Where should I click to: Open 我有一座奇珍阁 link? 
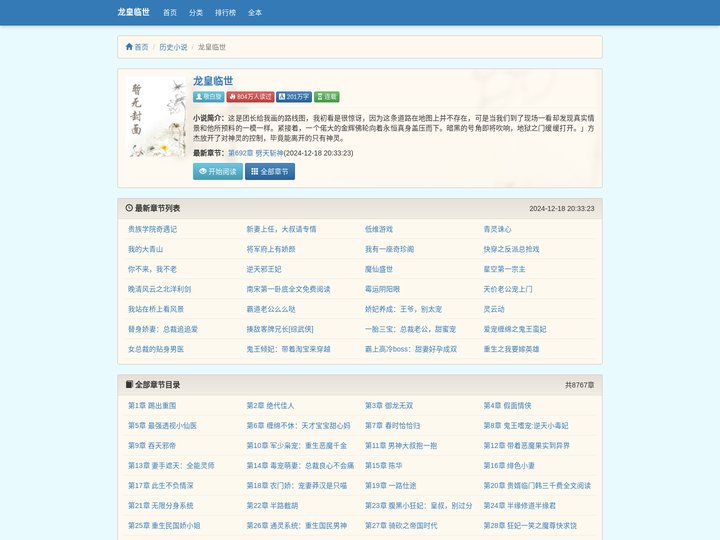[389, 249]
